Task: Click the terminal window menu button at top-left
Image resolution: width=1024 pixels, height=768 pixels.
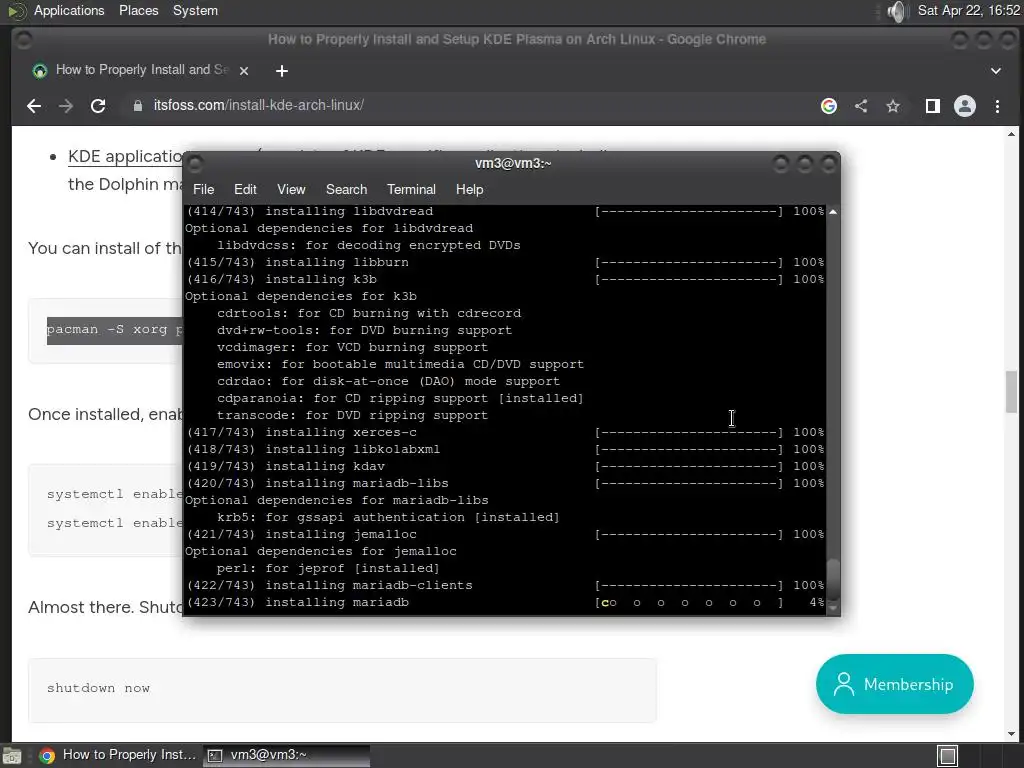Action: pyautogui.click(x=195, y=163)
